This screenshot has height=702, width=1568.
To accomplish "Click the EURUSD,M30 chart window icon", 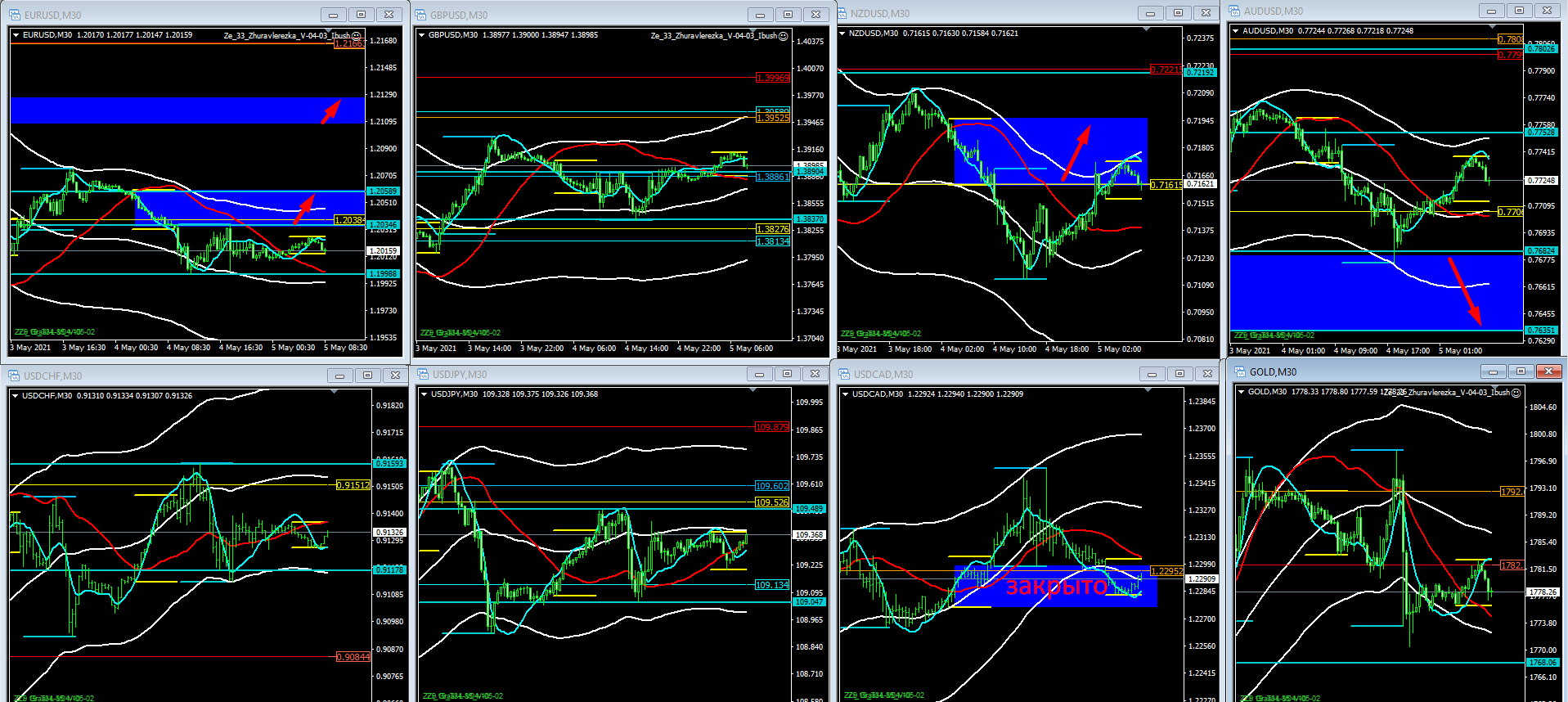I will pyautogui.click(x=15, y=15).
